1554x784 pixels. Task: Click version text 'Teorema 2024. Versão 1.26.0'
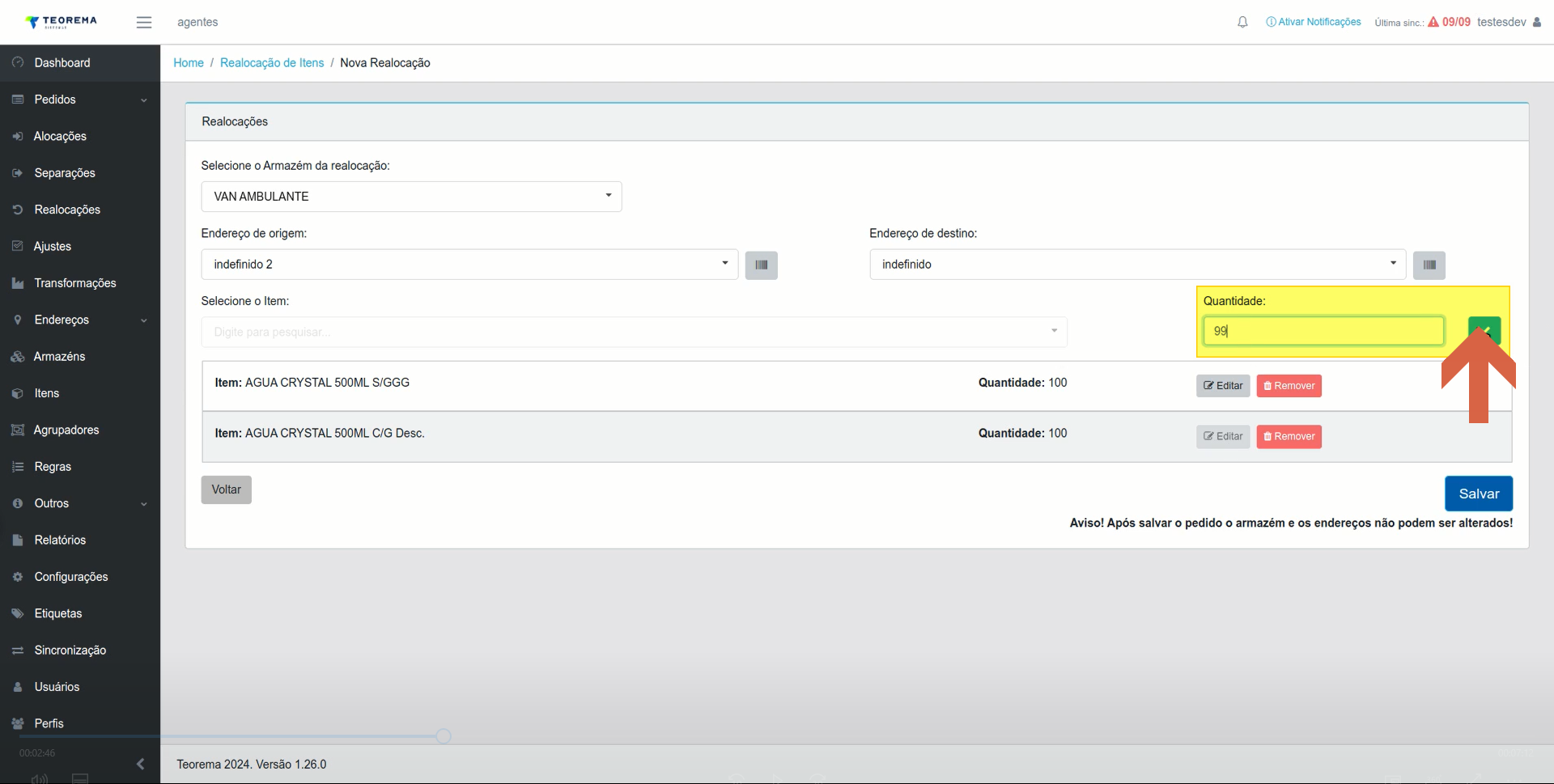click(252, 764)
